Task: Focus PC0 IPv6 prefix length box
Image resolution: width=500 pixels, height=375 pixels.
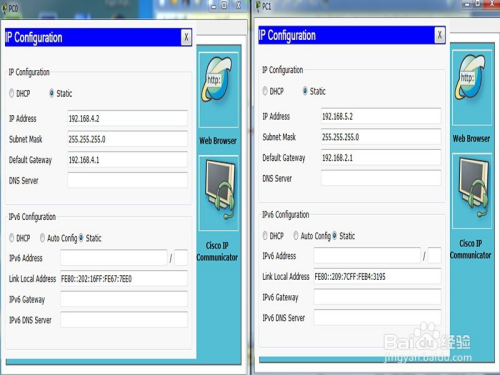Action: click(181, 258)
